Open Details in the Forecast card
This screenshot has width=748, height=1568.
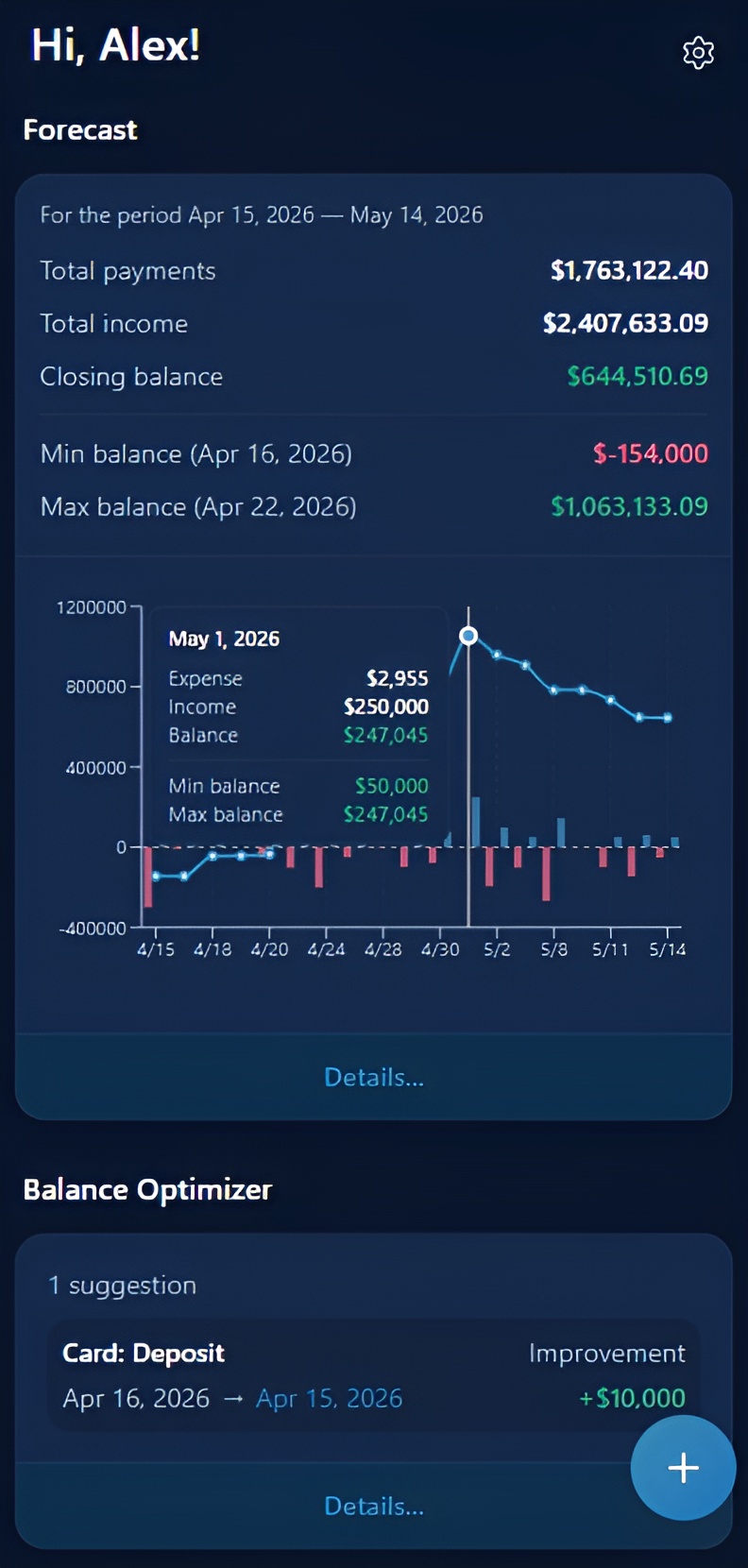[374, 1077]
